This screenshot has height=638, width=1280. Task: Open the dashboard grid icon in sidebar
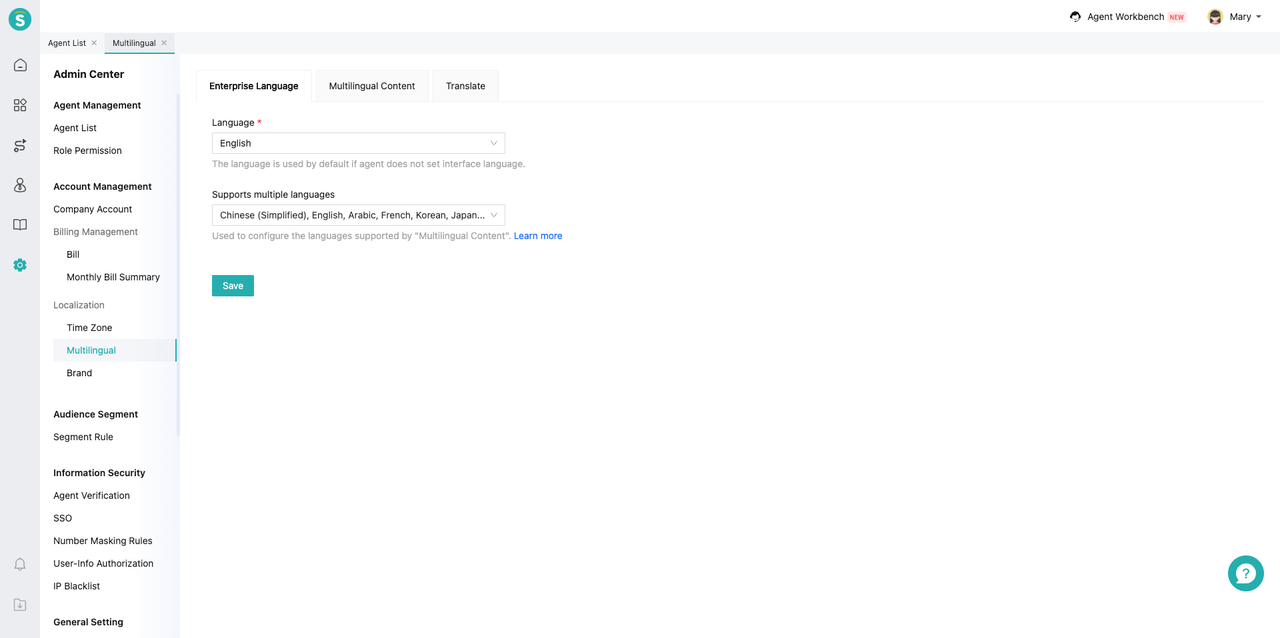click(x=20, y=105)
